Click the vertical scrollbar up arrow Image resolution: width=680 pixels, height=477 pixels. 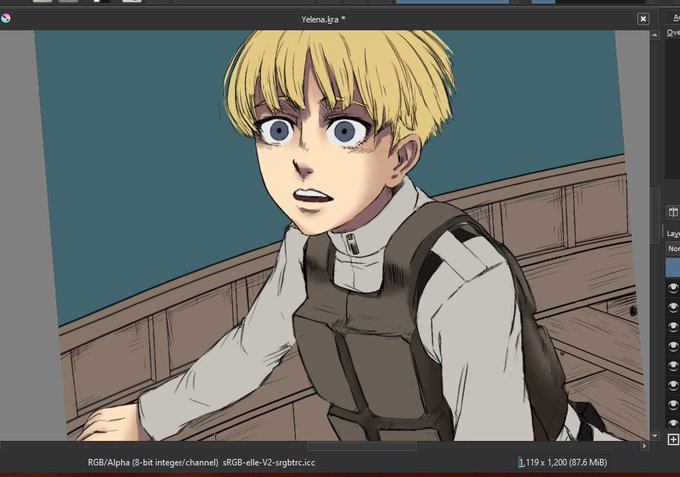655,34
